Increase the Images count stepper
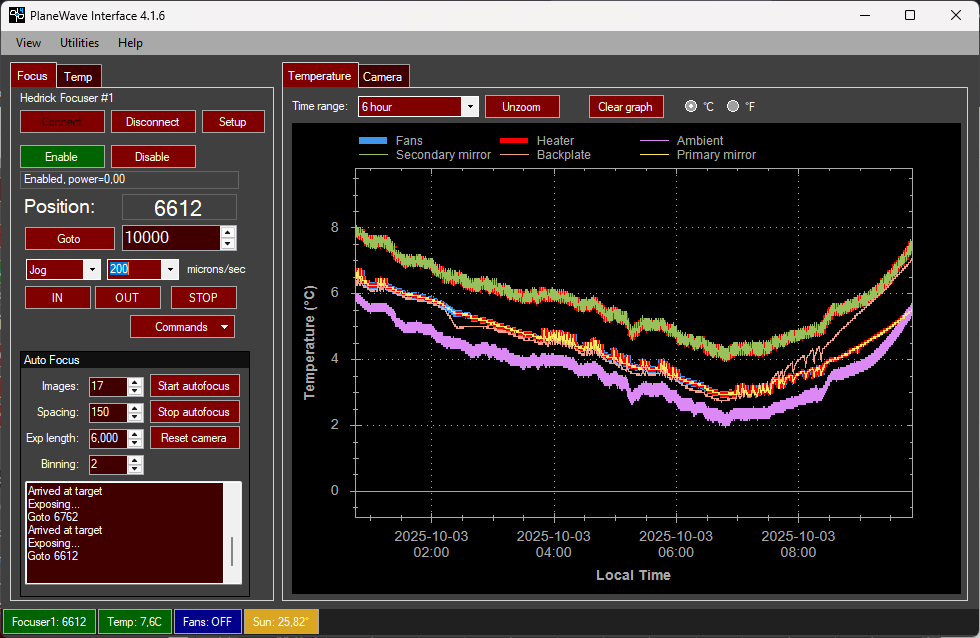 (135, 382)
